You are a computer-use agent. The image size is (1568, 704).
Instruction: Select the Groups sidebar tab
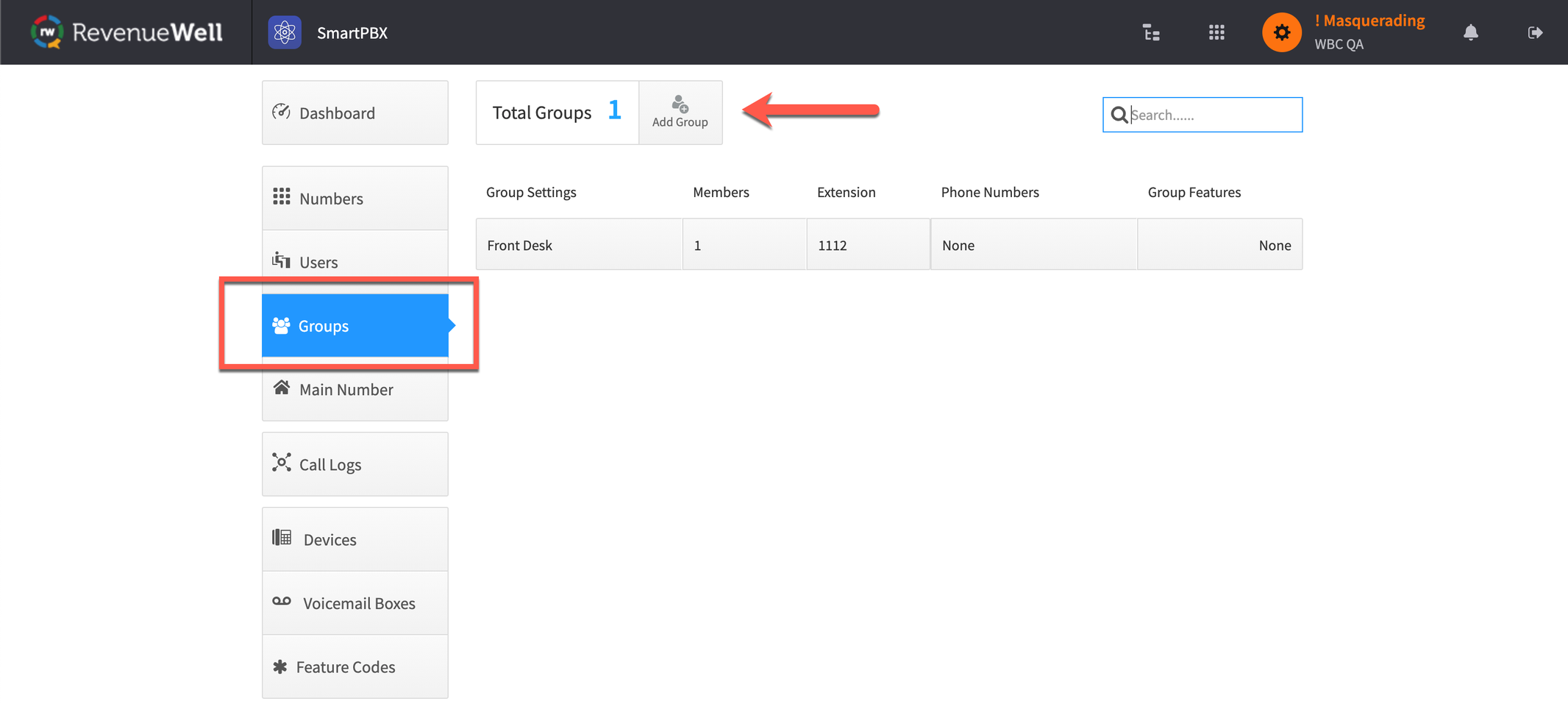[x=354, y=325]
